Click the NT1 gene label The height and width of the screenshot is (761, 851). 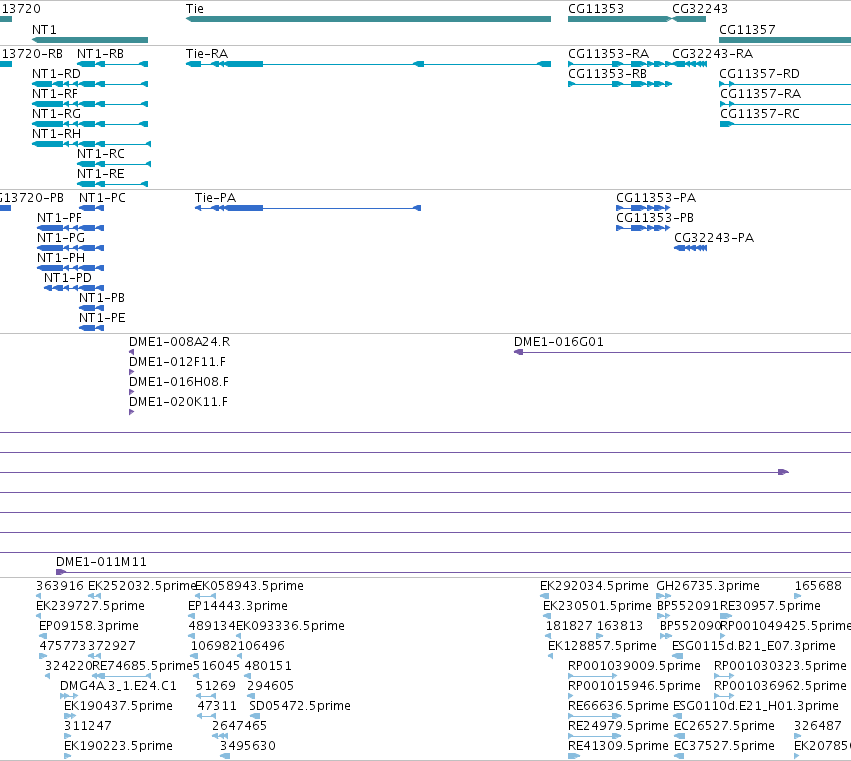coord(45,29)
